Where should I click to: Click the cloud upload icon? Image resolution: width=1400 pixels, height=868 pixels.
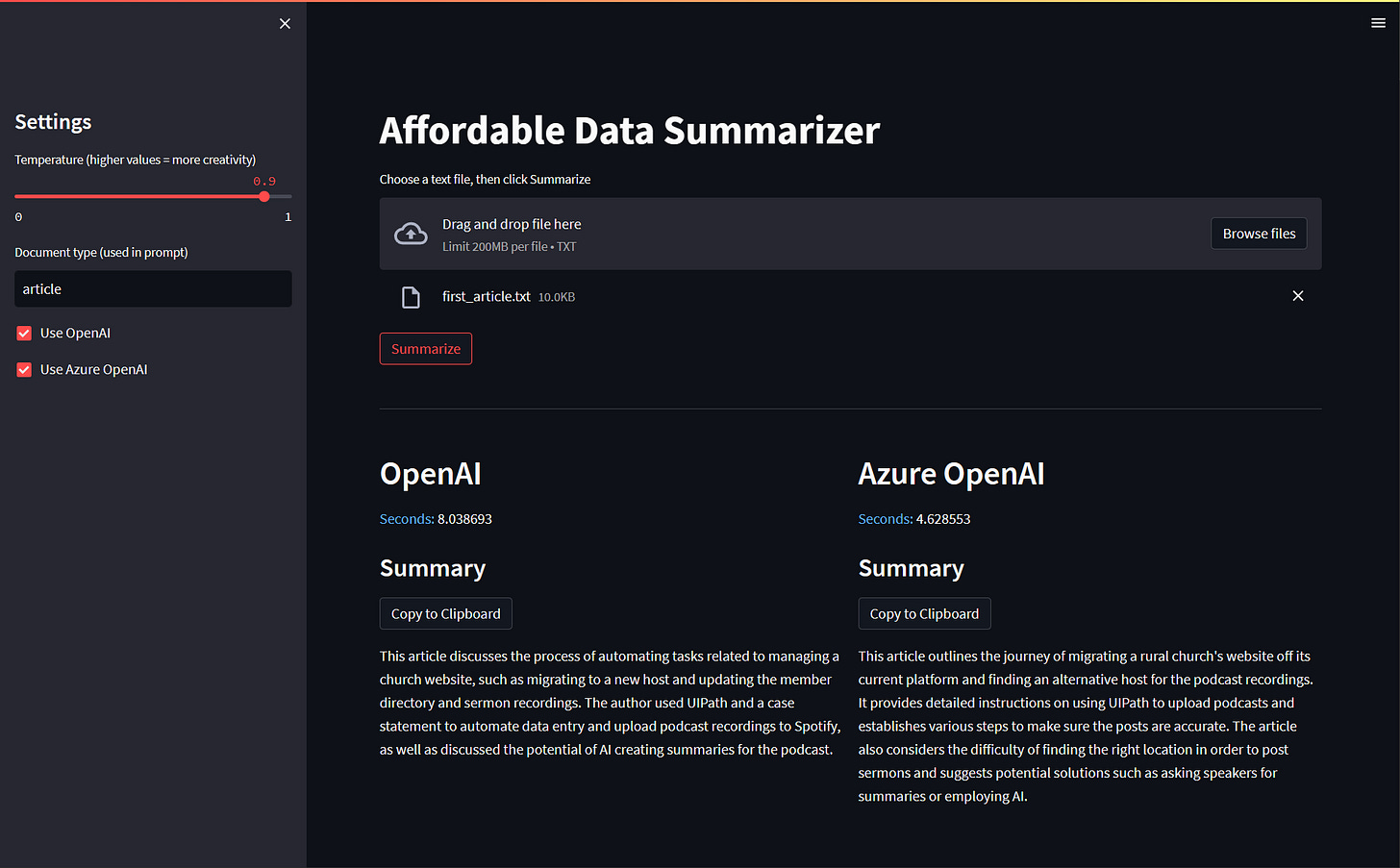click(411, 234)
